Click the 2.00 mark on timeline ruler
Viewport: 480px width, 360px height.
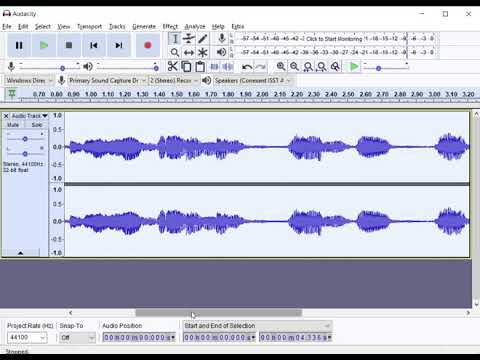(263, 94)
